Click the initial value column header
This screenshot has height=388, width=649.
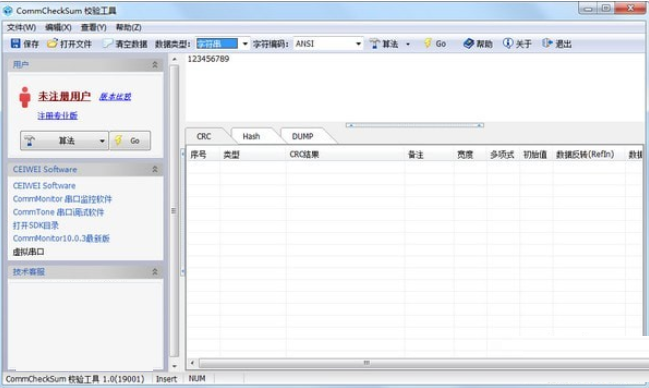point(536,155)
